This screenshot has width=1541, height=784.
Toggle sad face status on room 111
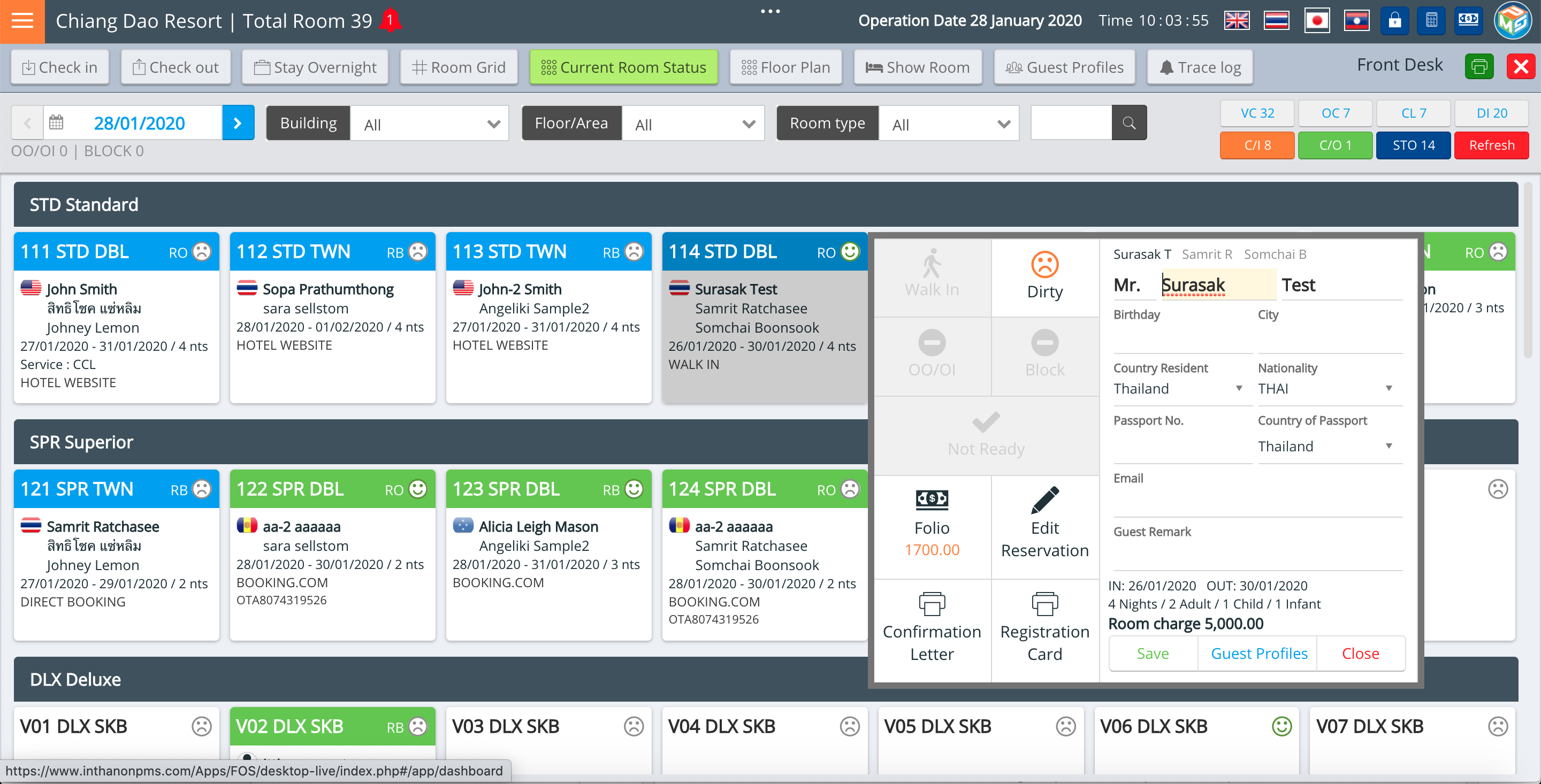(202, 252)
